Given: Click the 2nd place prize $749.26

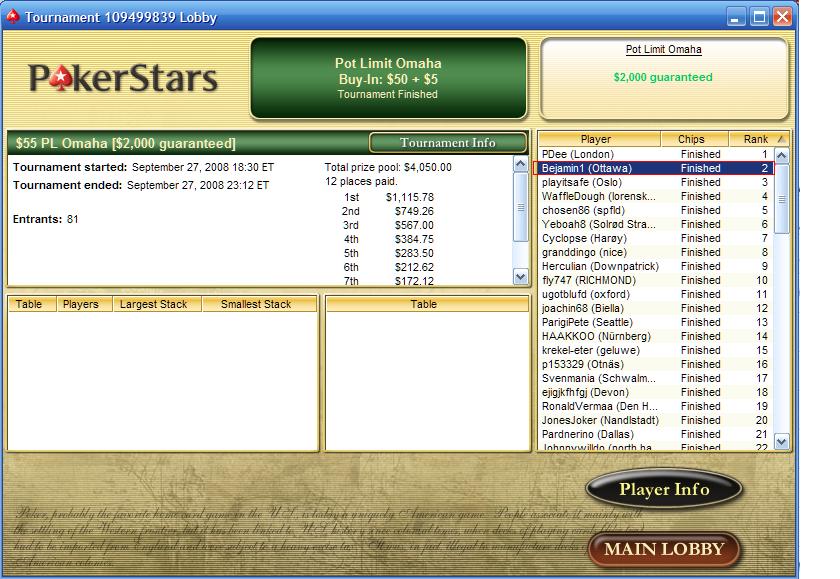Looking at the screenshot, I should (x=414, y=211).
